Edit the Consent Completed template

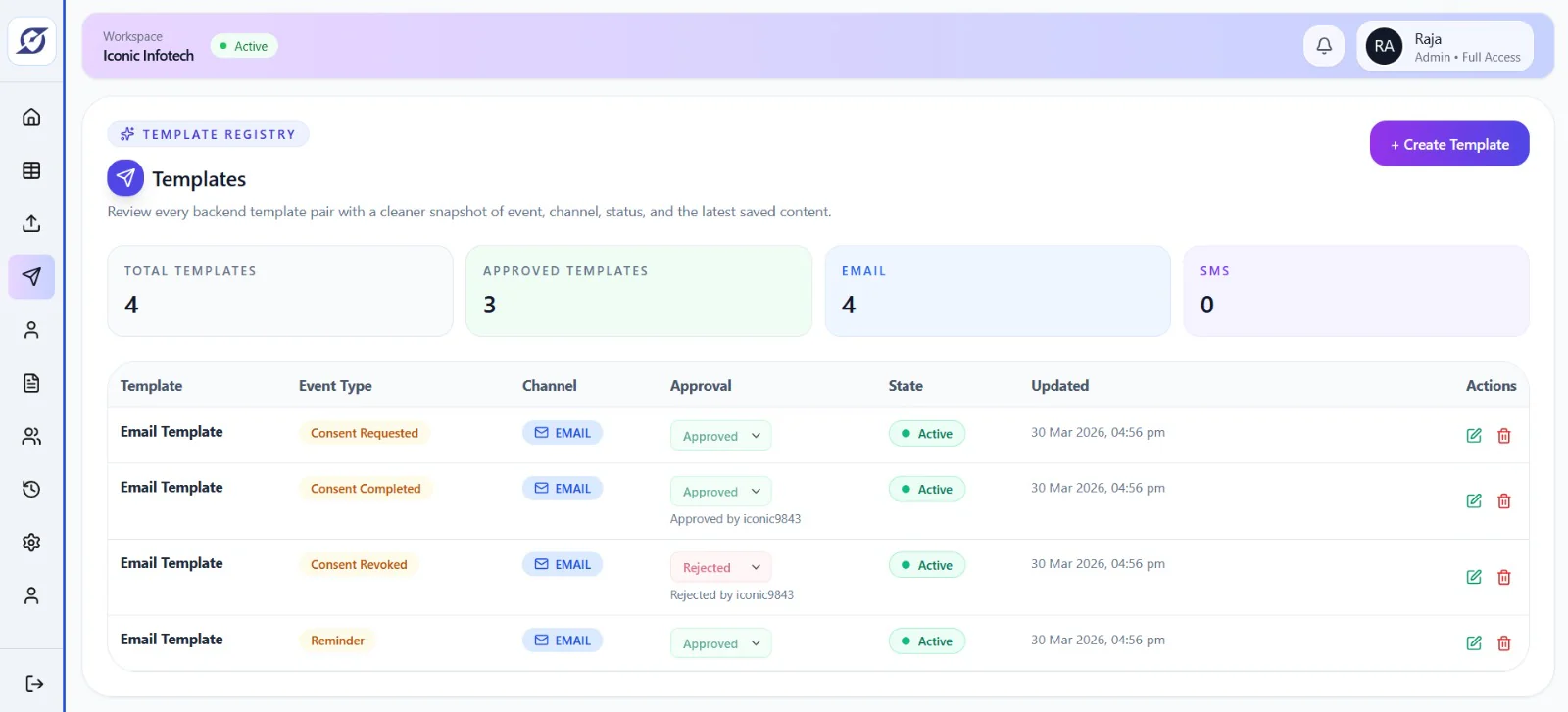(x=1474, y=501)
